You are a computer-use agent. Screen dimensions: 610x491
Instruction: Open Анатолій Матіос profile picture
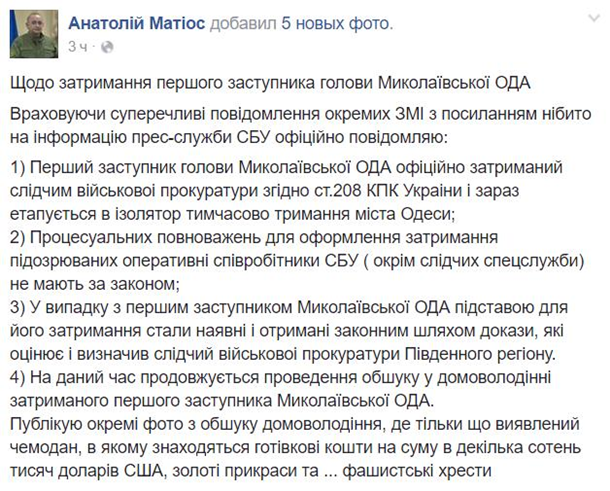coord(34,34)
